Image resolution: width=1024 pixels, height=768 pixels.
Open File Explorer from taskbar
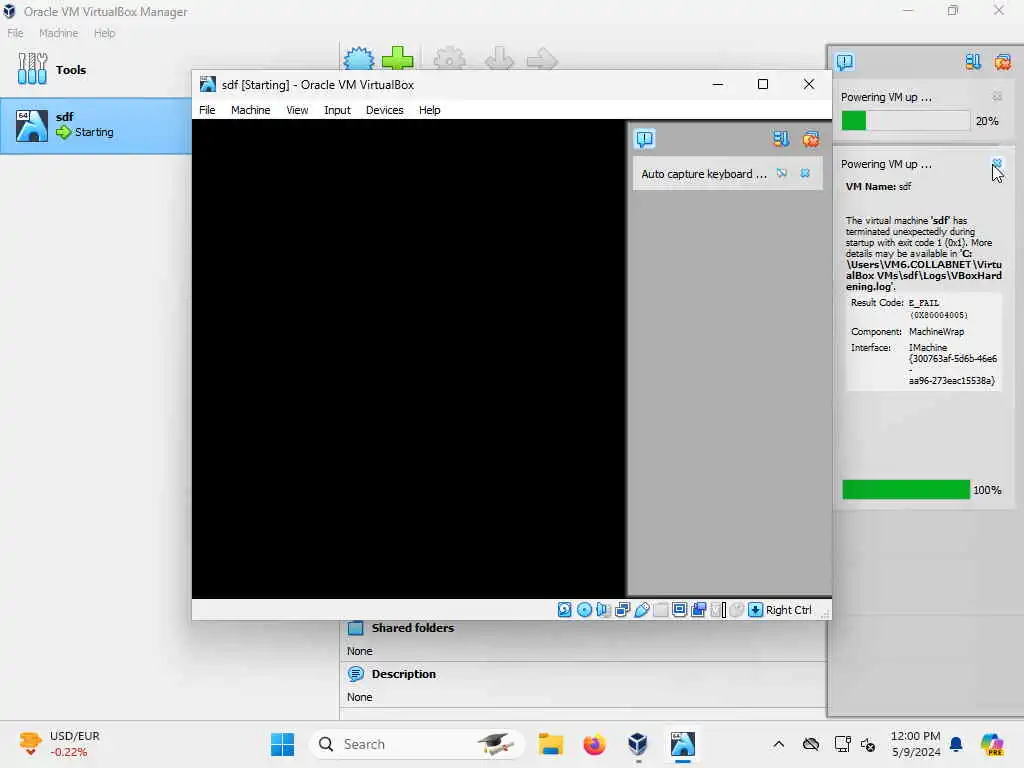551,744
